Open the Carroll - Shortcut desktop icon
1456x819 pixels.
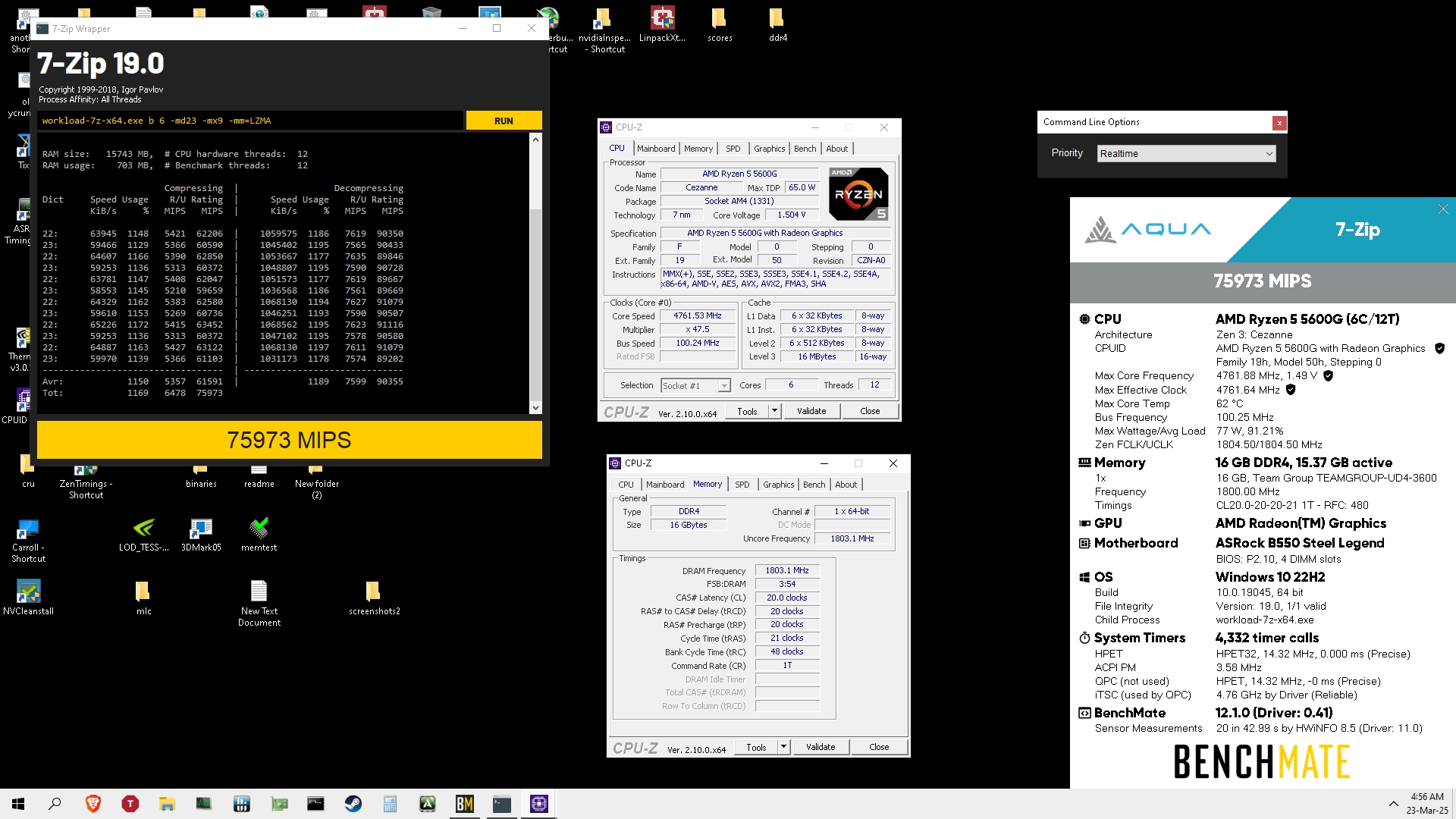click(28, 540)
